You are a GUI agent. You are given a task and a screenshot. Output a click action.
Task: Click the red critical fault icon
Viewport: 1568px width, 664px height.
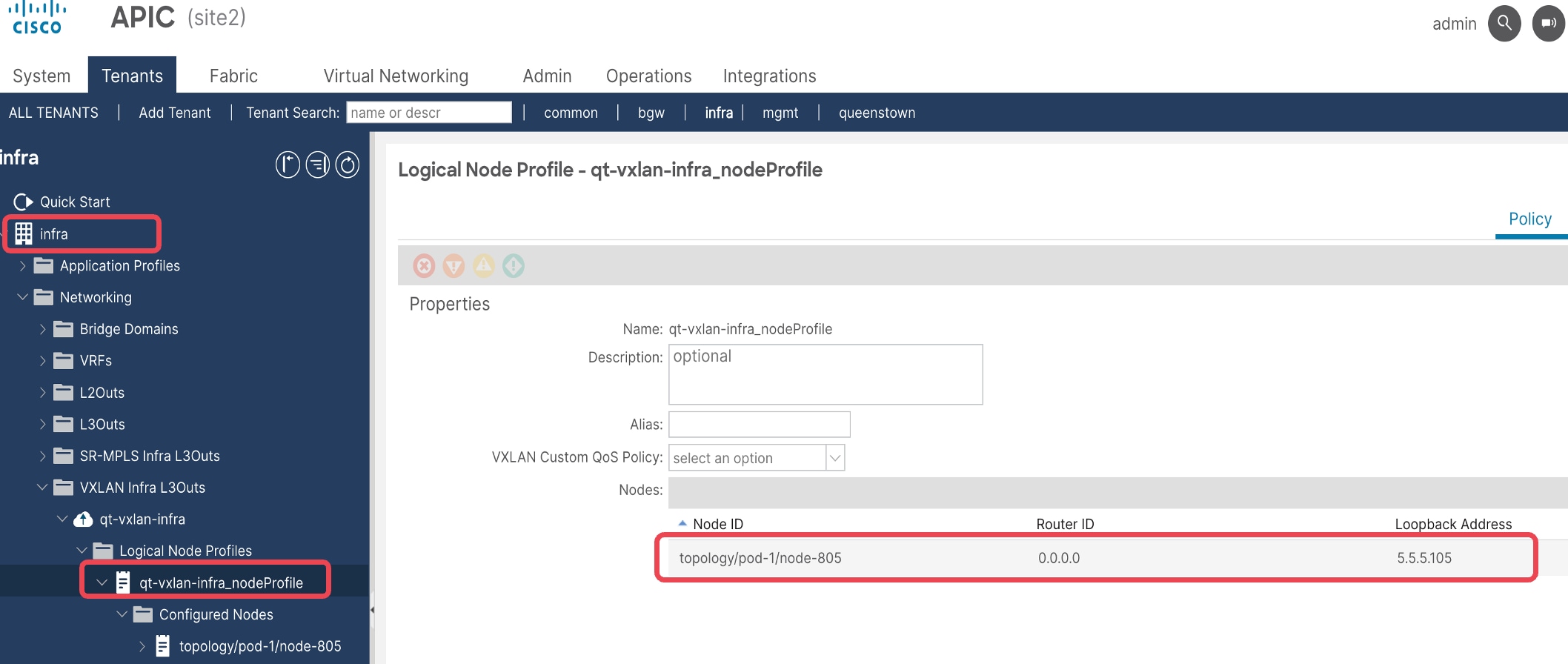[x=424, y=265]
